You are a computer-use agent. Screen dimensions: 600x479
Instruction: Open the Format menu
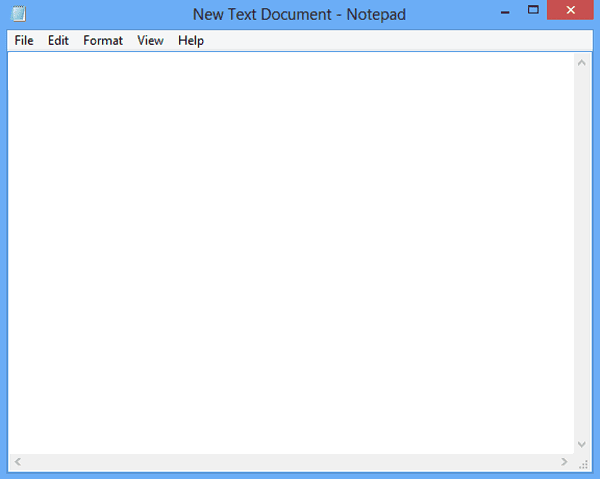103,41
